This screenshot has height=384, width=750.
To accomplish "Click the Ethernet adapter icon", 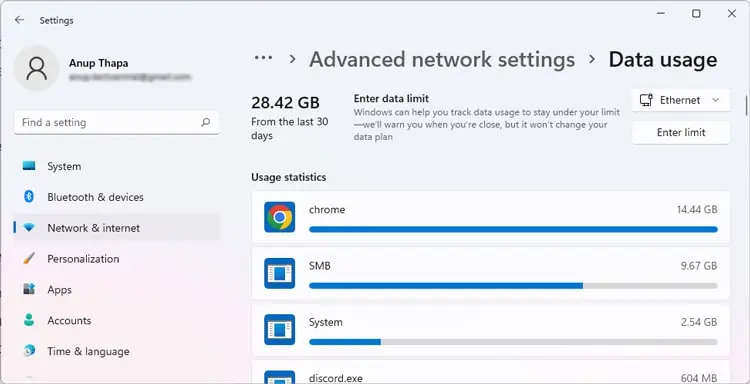I will pos(646,100).
